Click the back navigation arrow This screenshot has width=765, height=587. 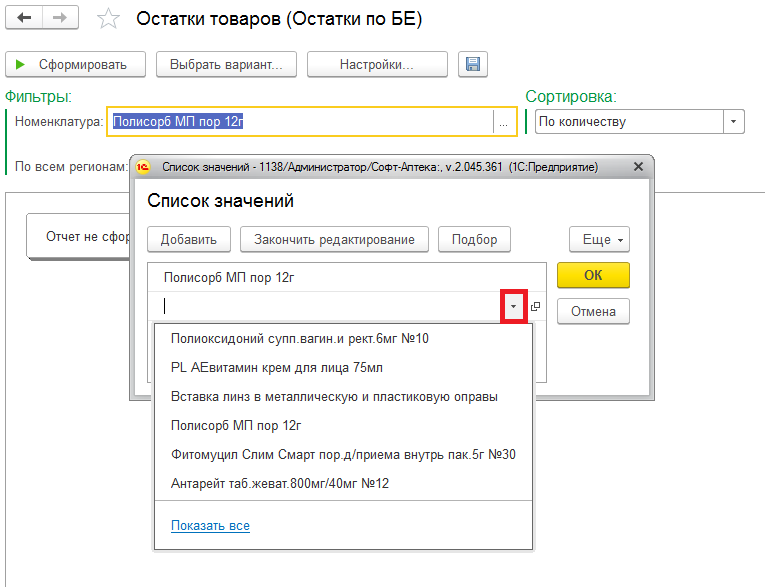24,19
